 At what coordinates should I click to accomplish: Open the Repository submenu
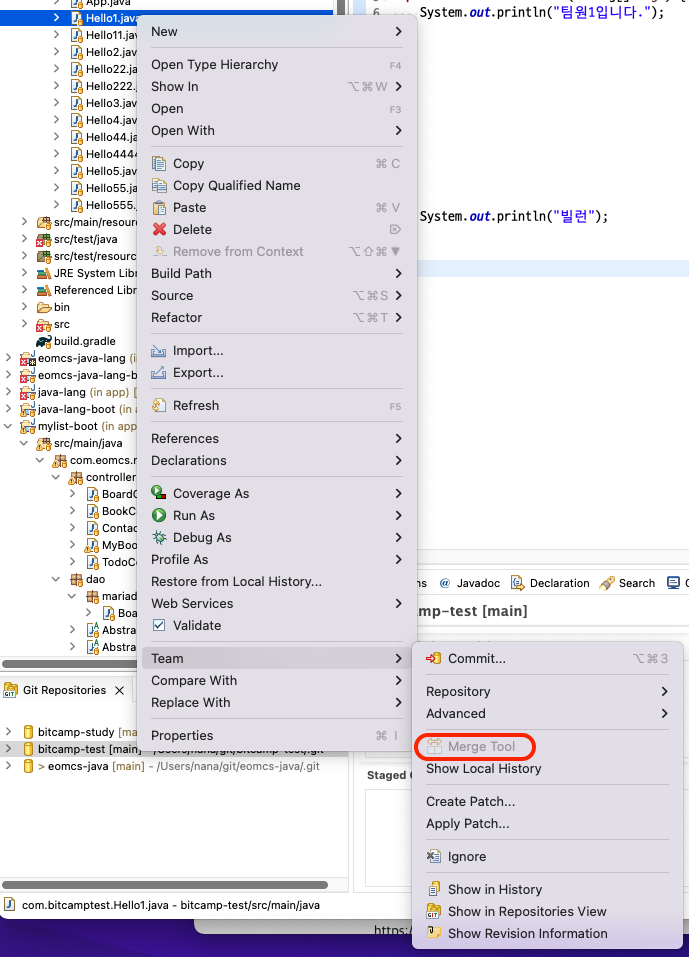click(547, 692)
